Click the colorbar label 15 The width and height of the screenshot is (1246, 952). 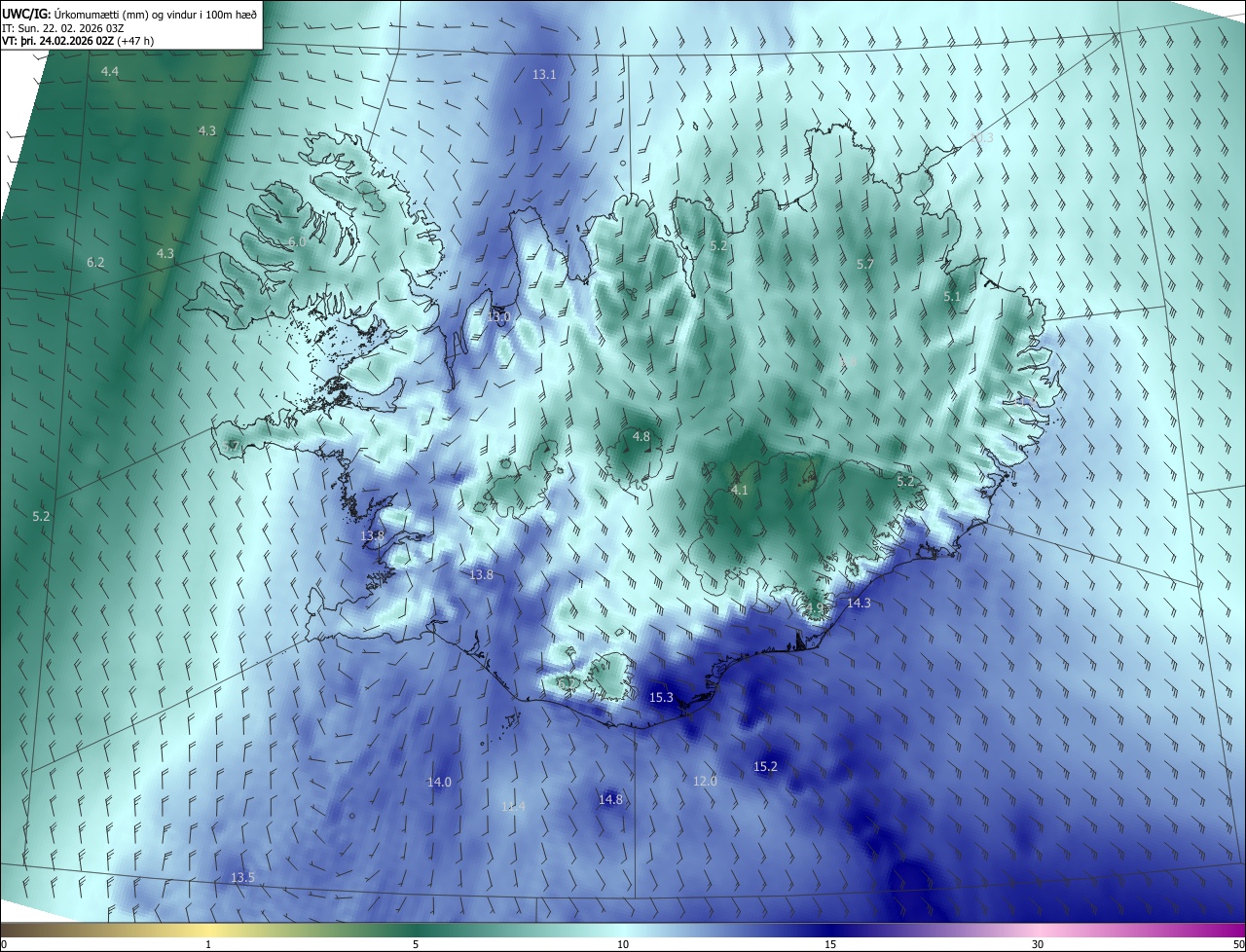pos(830,944)
